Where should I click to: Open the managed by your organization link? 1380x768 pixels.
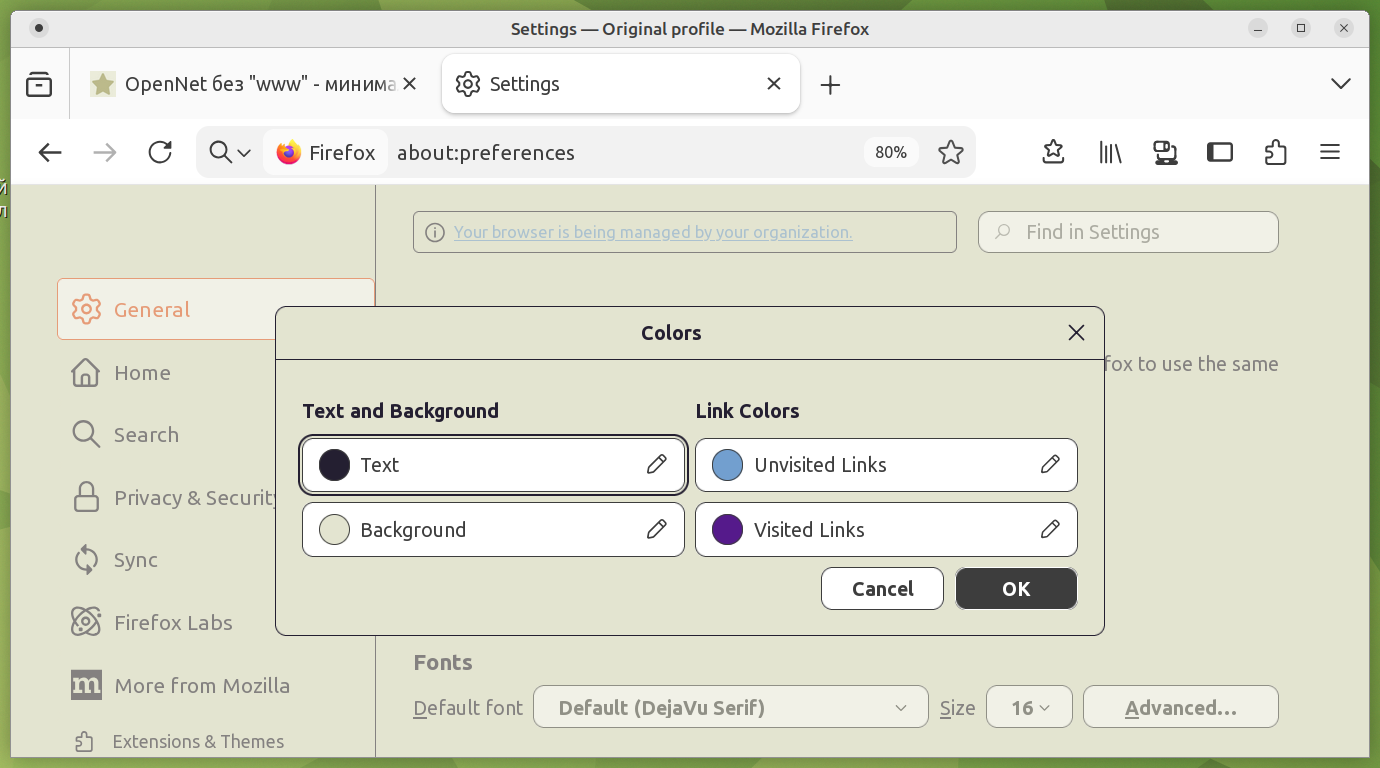pos(653,232)
